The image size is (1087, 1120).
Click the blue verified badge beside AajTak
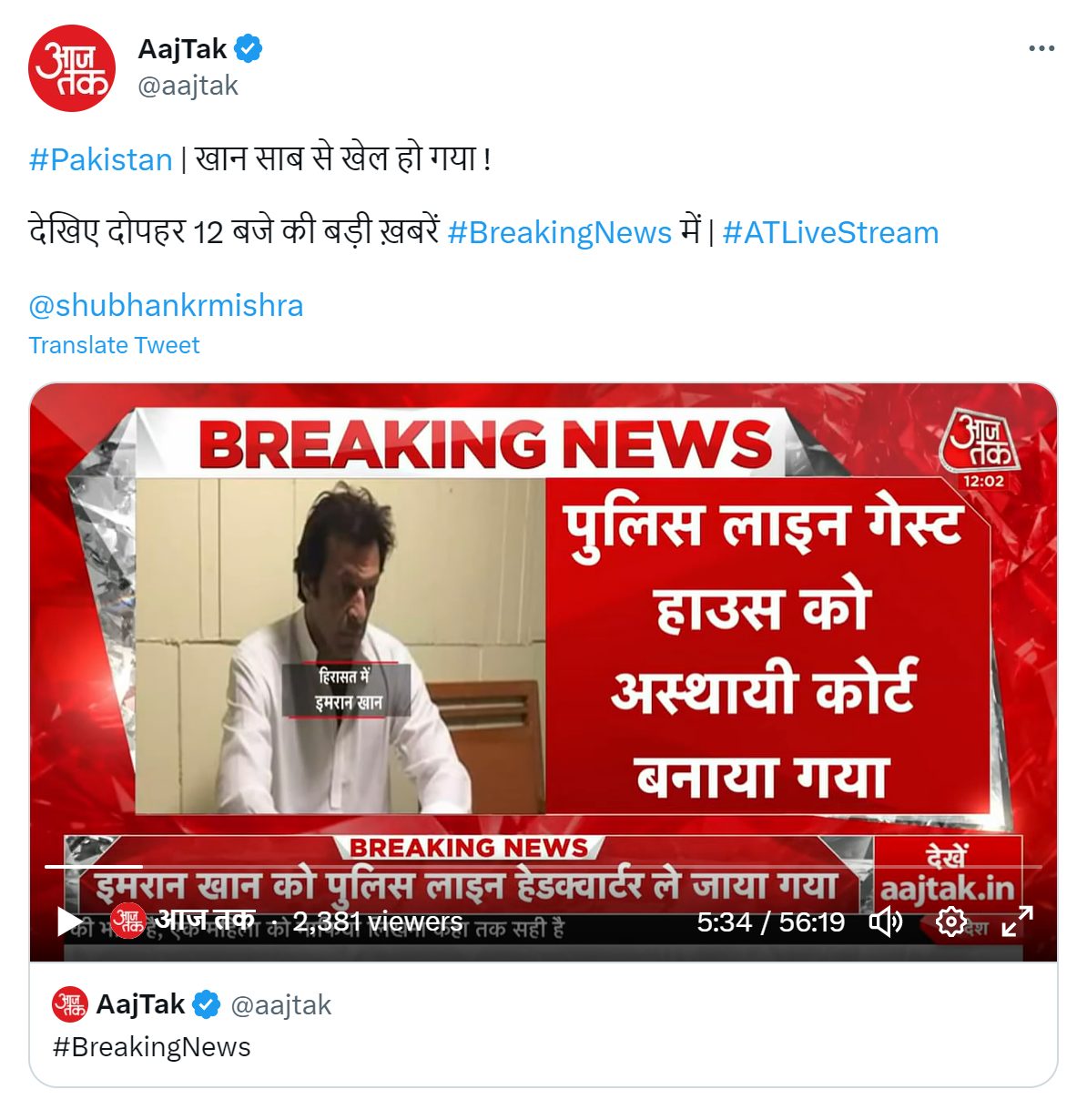tap(249, 48)
